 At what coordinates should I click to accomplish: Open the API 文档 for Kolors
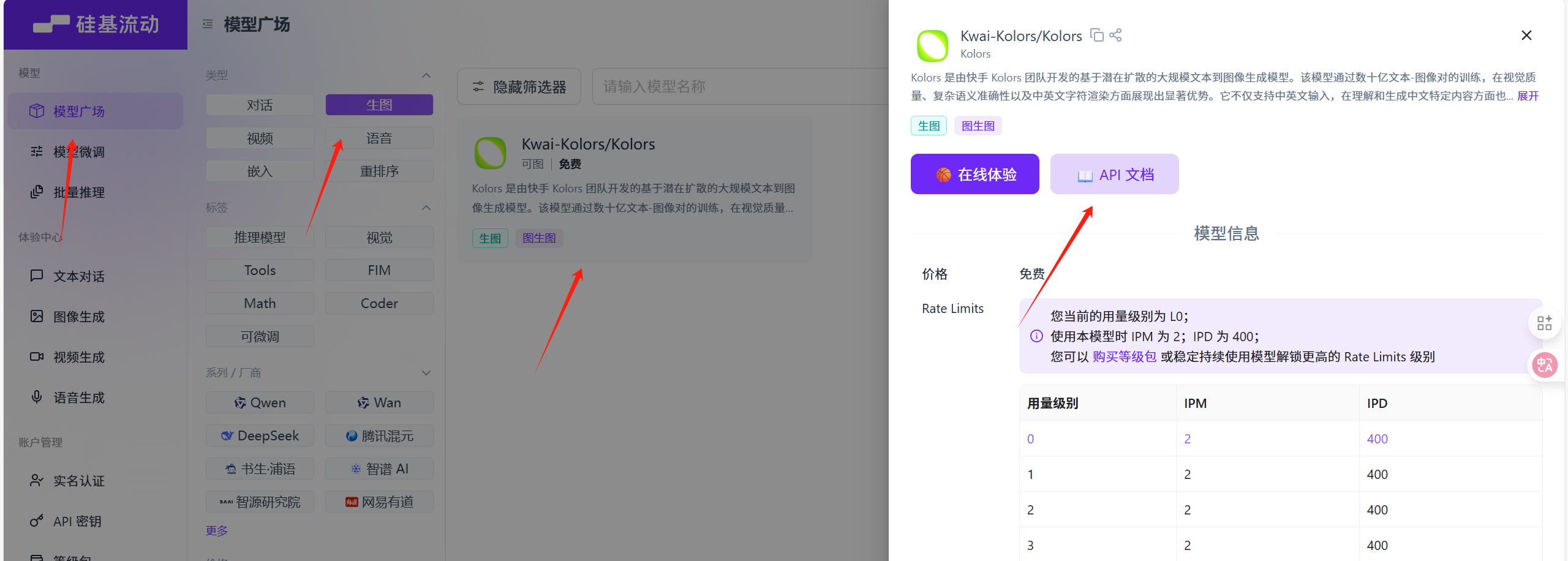(x=1114, y=174)
